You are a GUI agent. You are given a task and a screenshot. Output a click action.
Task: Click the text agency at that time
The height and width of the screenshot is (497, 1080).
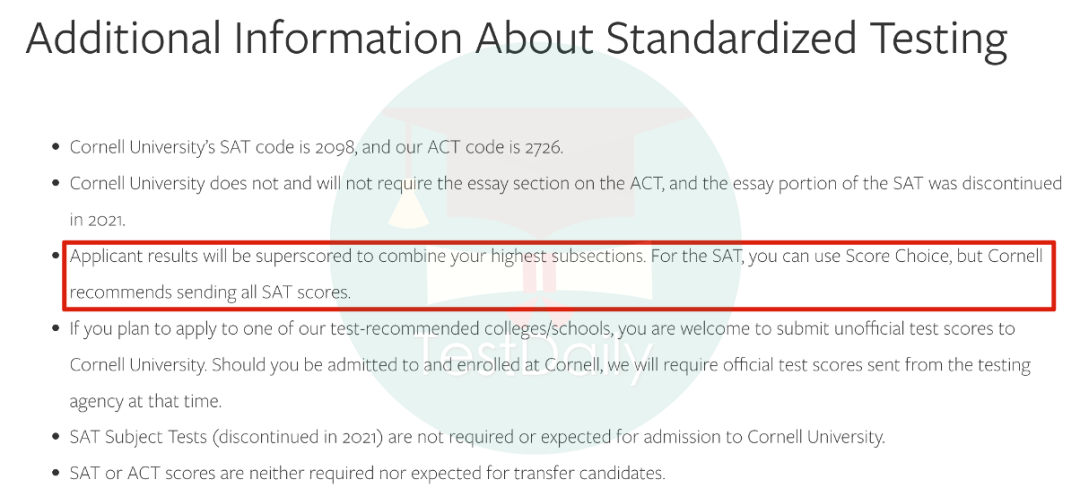click(x=145, y=401)
